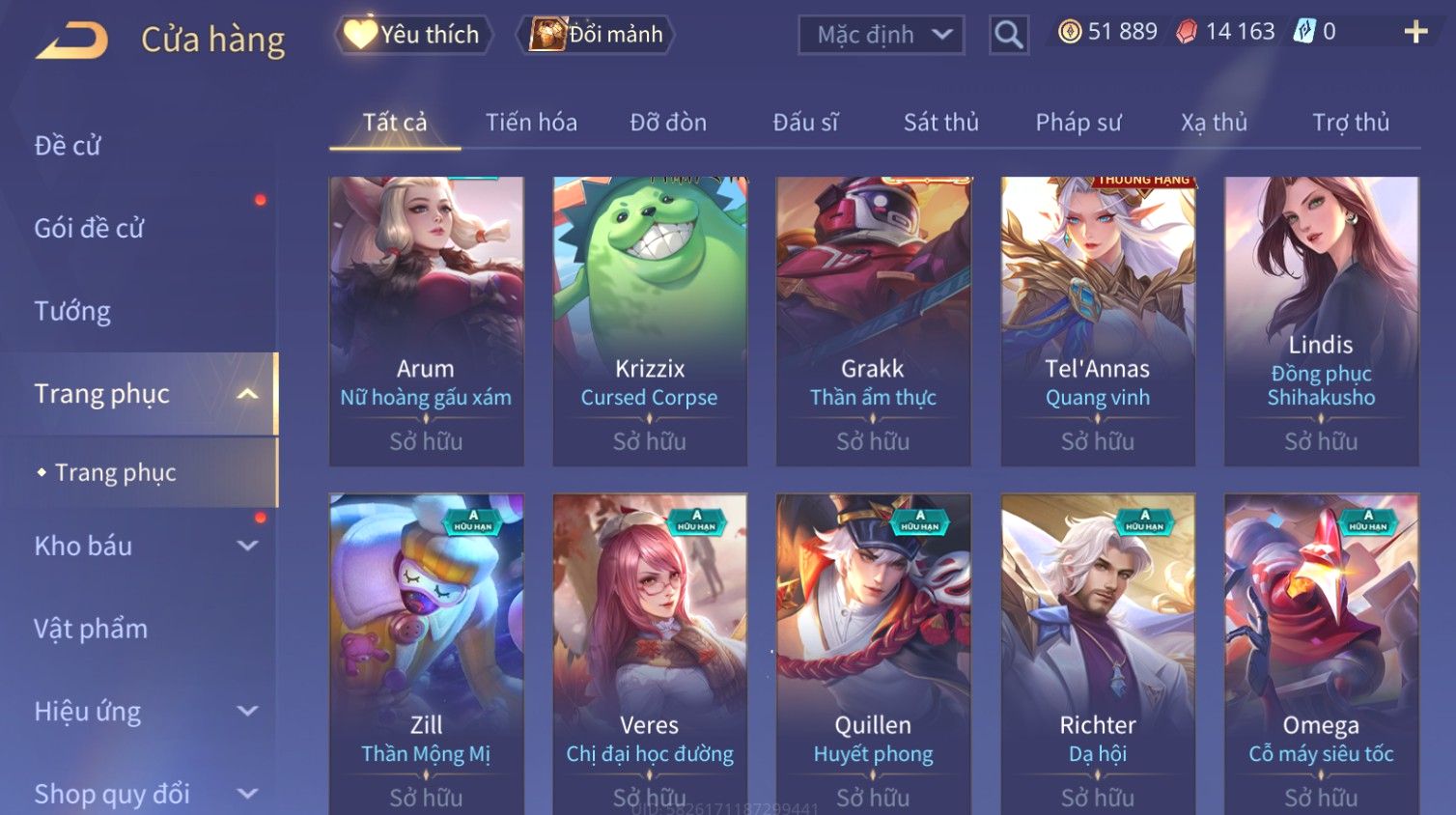Open the Mặc định sort dropdown
The height and width of the screenshot is (815, 1456).
(882, 35)
